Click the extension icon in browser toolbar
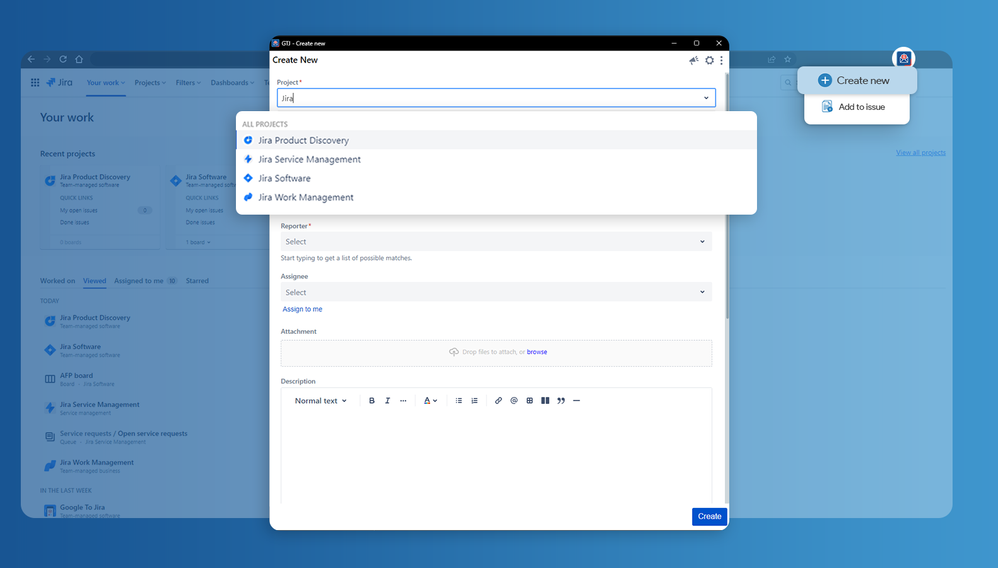Screen dimensions: 998x568 pos(903,58)
